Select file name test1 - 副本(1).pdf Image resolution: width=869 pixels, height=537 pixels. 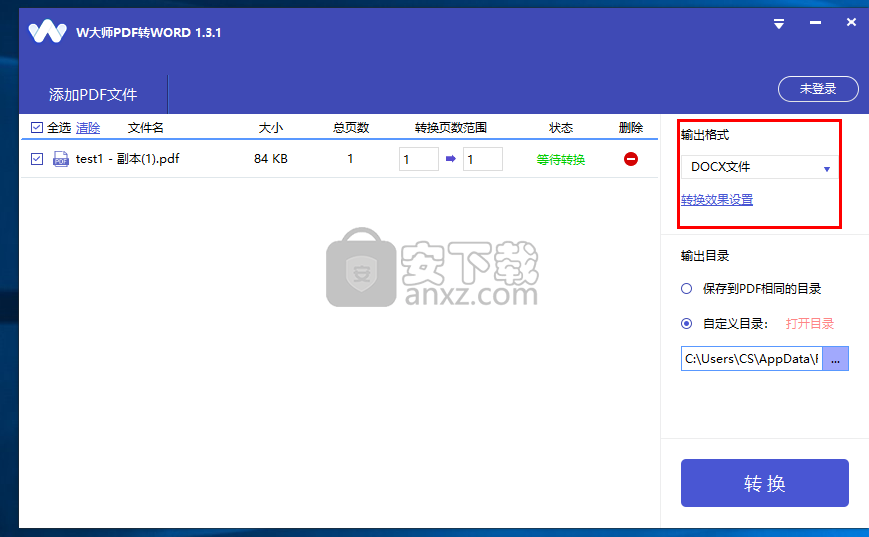click(127, 159)
